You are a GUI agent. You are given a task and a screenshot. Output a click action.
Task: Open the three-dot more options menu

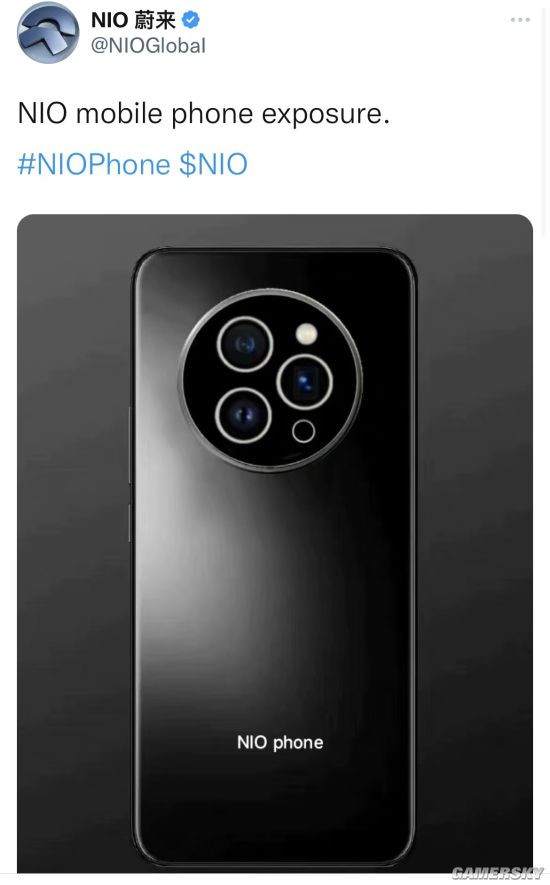click(520, 20)
